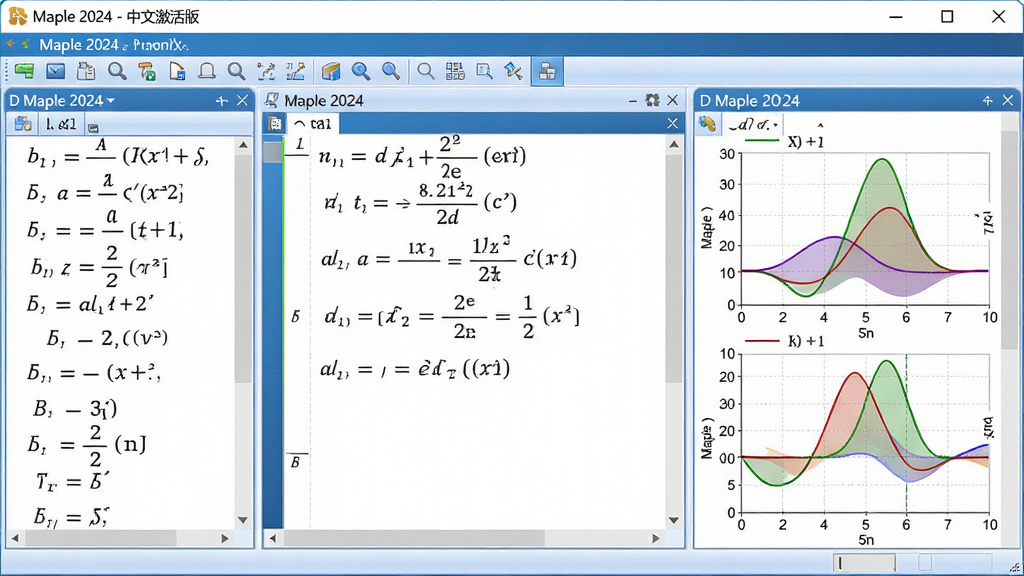Click the left panel's scroll down arrow
This screenshot has height=576, width=1024.
[243, 520]
